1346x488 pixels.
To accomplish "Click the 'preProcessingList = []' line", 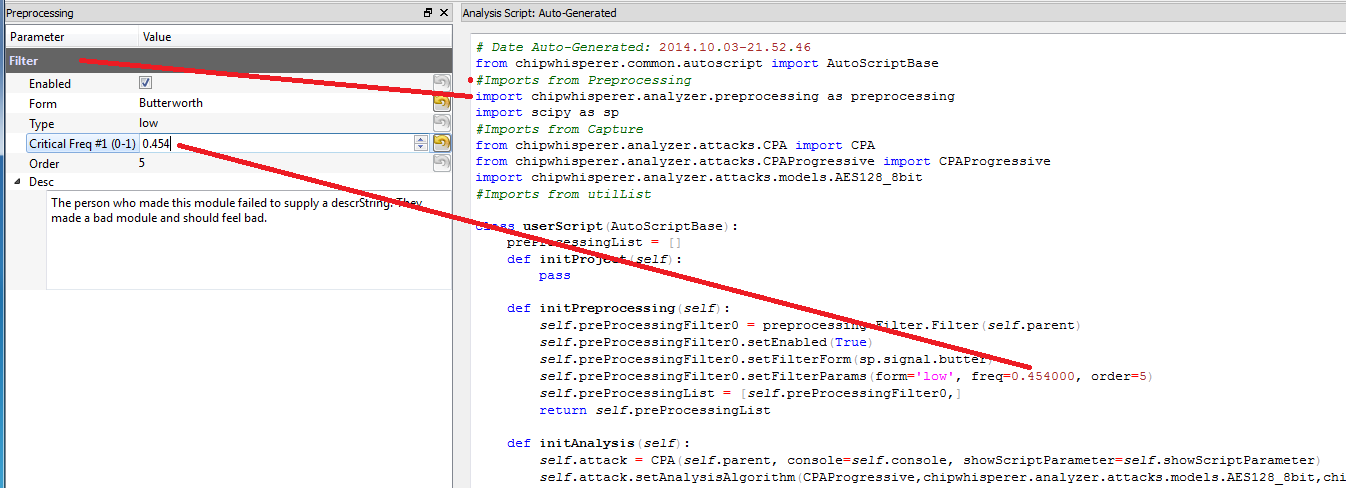I will click(595, 243).
